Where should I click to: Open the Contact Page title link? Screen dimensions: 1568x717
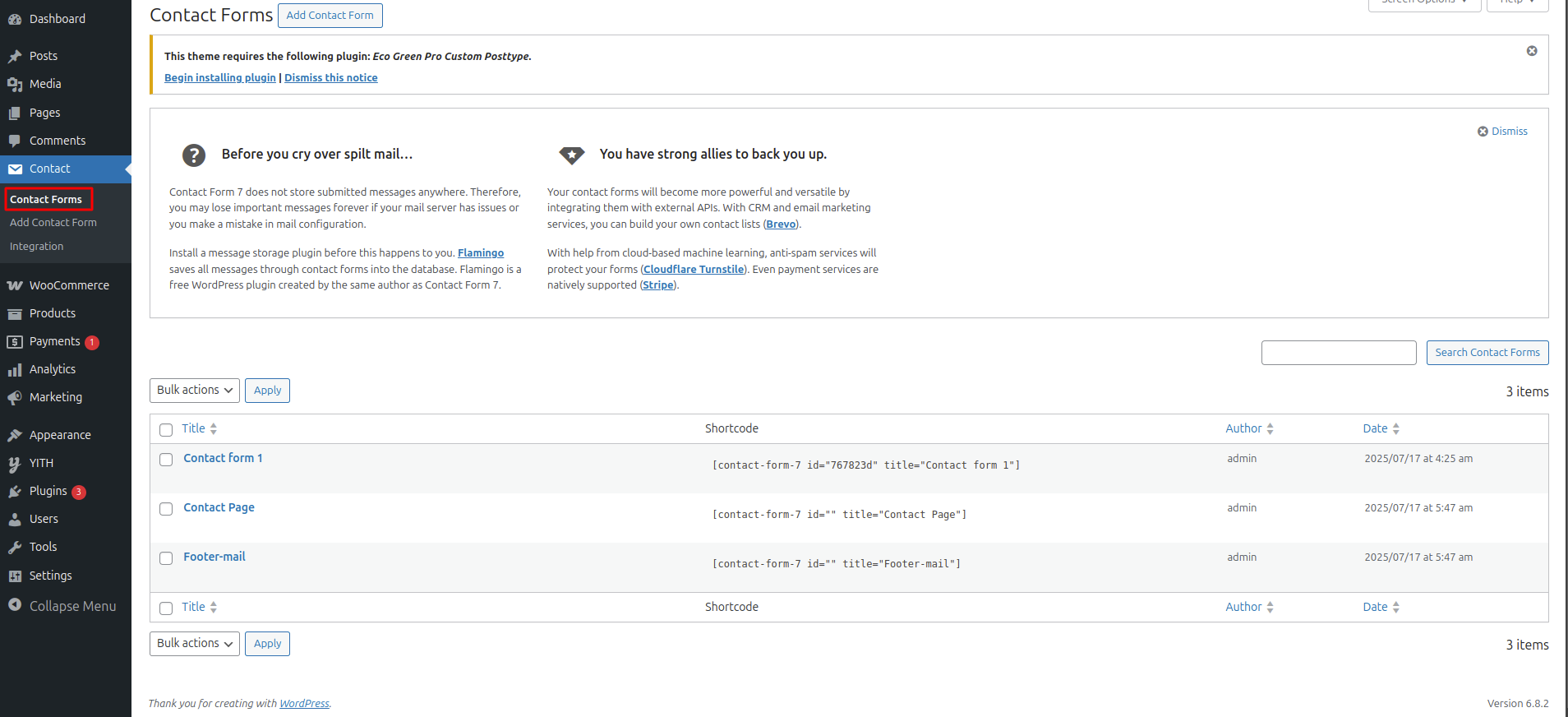(x=219, y=507)
